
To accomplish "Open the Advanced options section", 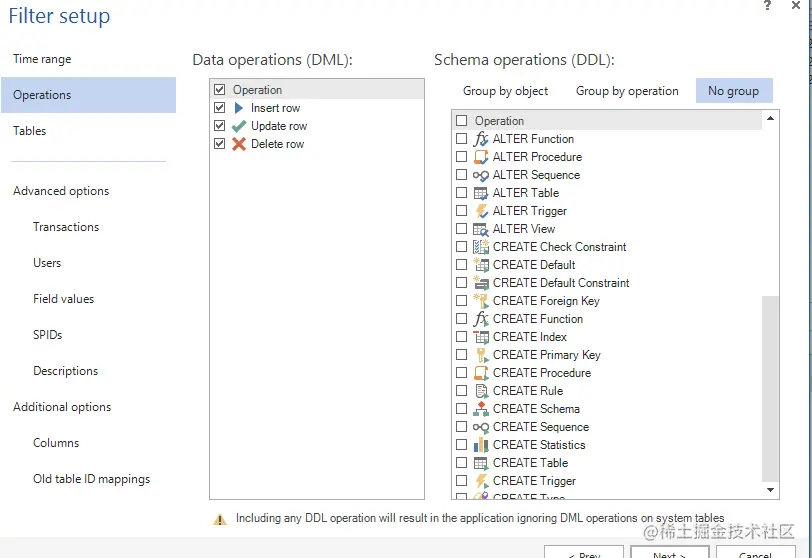I will coord(61,191).
